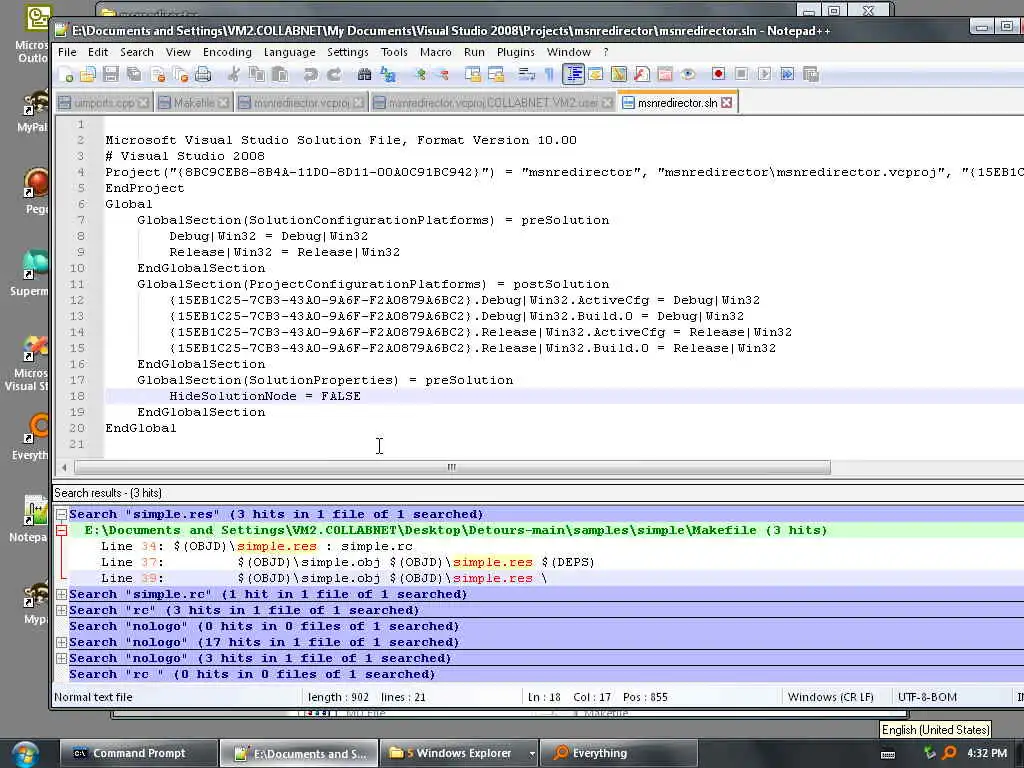Image resolution: width=1024 pixels, height=768 pixels.
Task: Click the Save All toolbar icon
Action: [134, 74]
